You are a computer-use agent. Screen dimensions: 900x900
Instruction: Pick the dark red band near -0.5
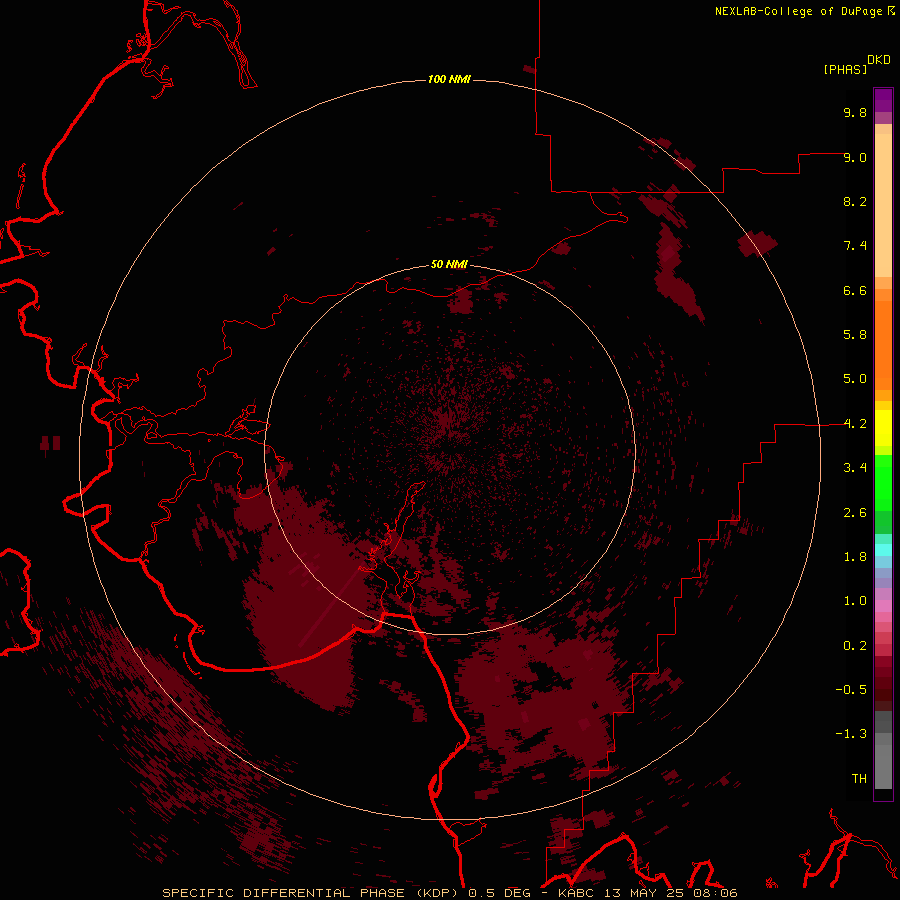pyautogui.click(x=883, y=689)
